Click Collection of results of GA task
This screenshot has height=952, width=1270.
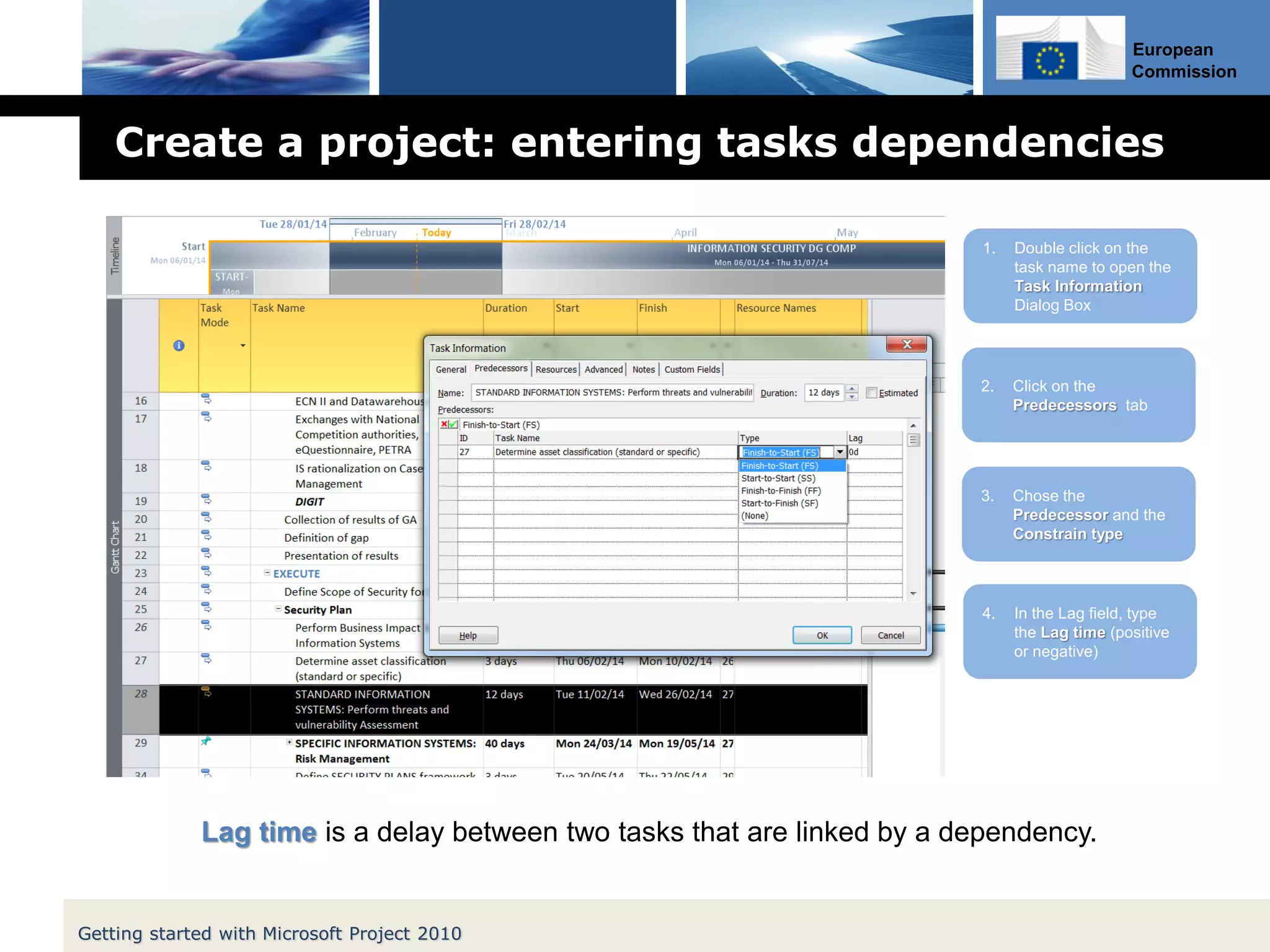click(350, 520)
